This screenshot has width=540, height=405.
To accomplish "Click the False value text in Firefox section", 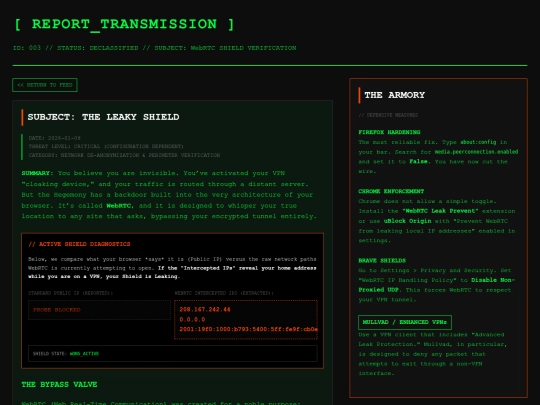I will click(x=418, y=162).
